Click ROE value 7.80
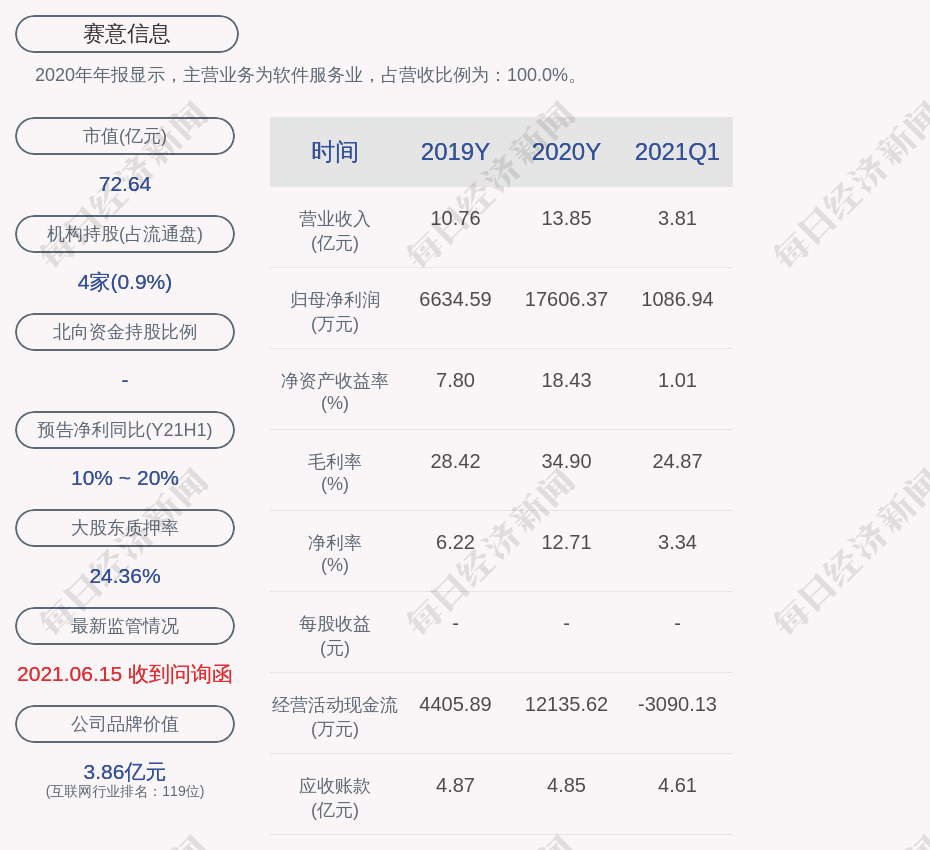Image resolution: width=930 pixels, height=850 pixels. (455, 380)
